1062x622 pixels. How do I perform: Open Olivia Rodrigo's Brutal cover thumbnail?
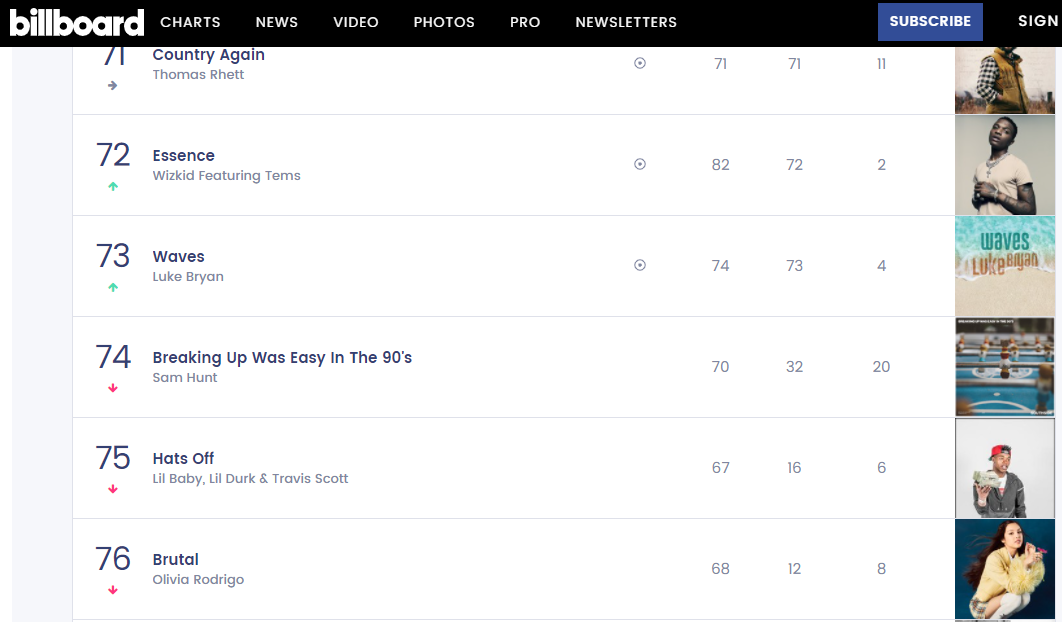(1004, 569)
